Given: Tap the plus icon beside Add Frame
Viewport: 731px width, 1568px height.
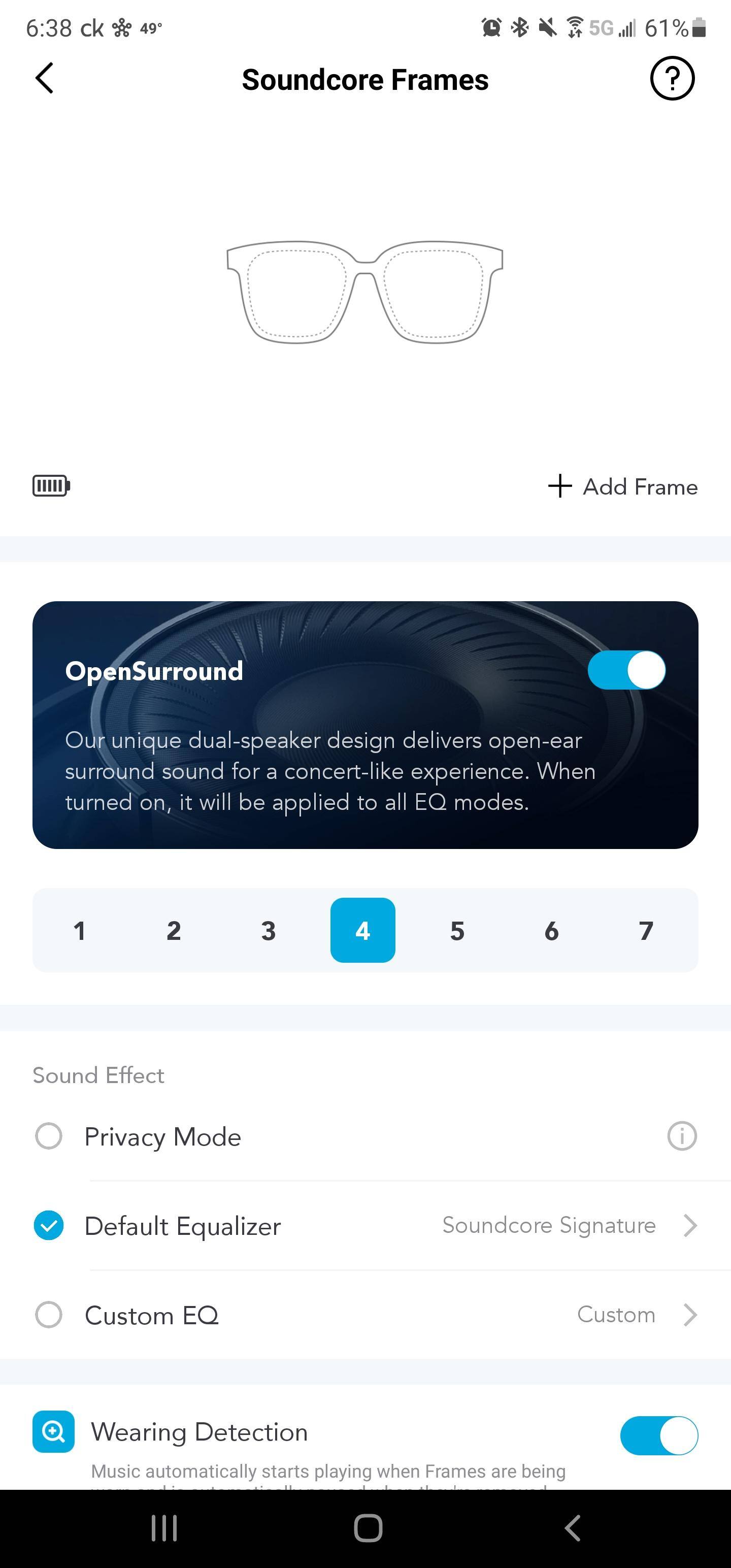Looking at the screenshot, I should click(x=559, y=486).
